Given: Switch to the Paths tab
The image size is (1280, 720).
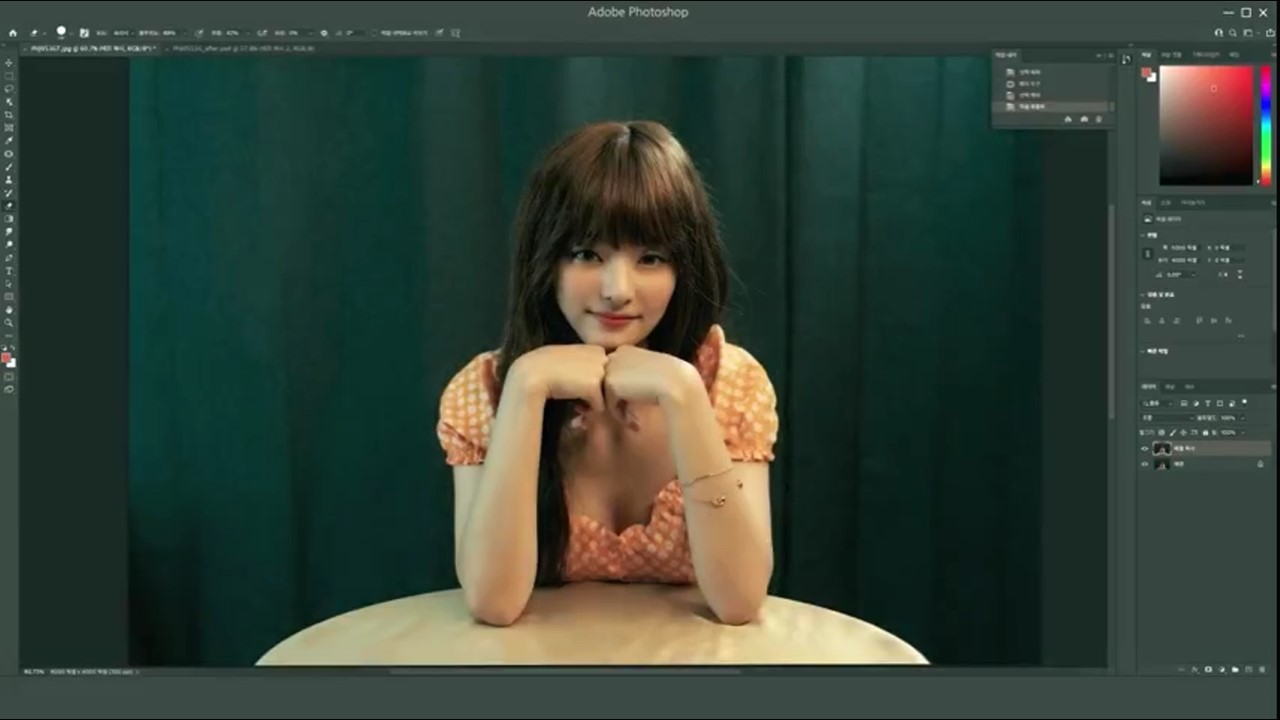Looking at the screenshot, I should tap(1190, 387).
